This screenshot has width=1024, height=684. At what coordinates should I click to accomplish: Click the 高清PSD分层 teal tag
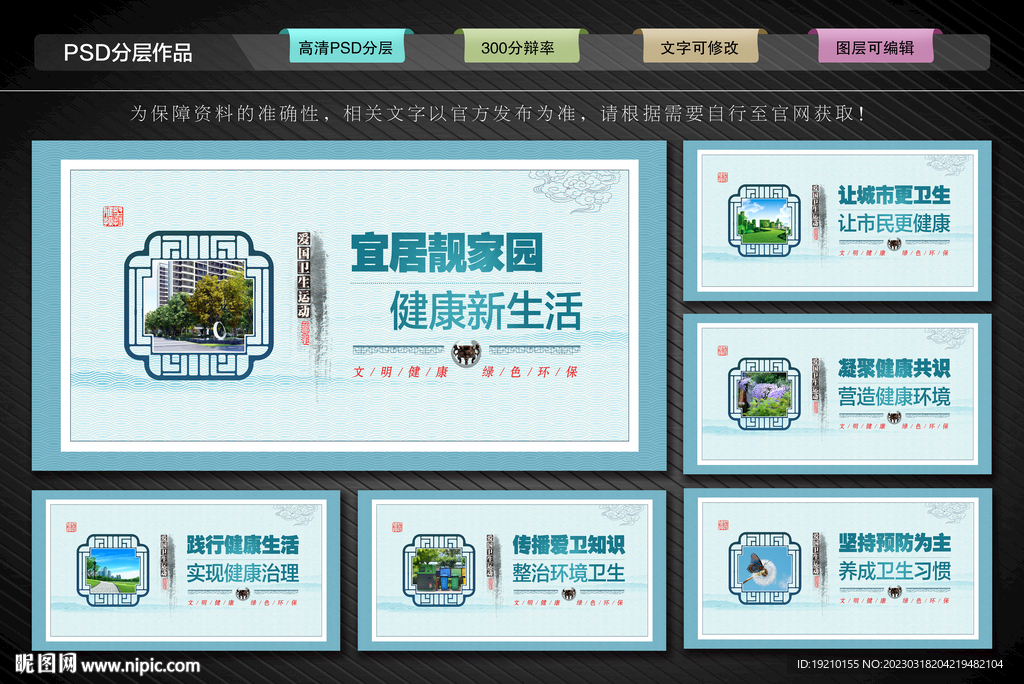[346, 48]
